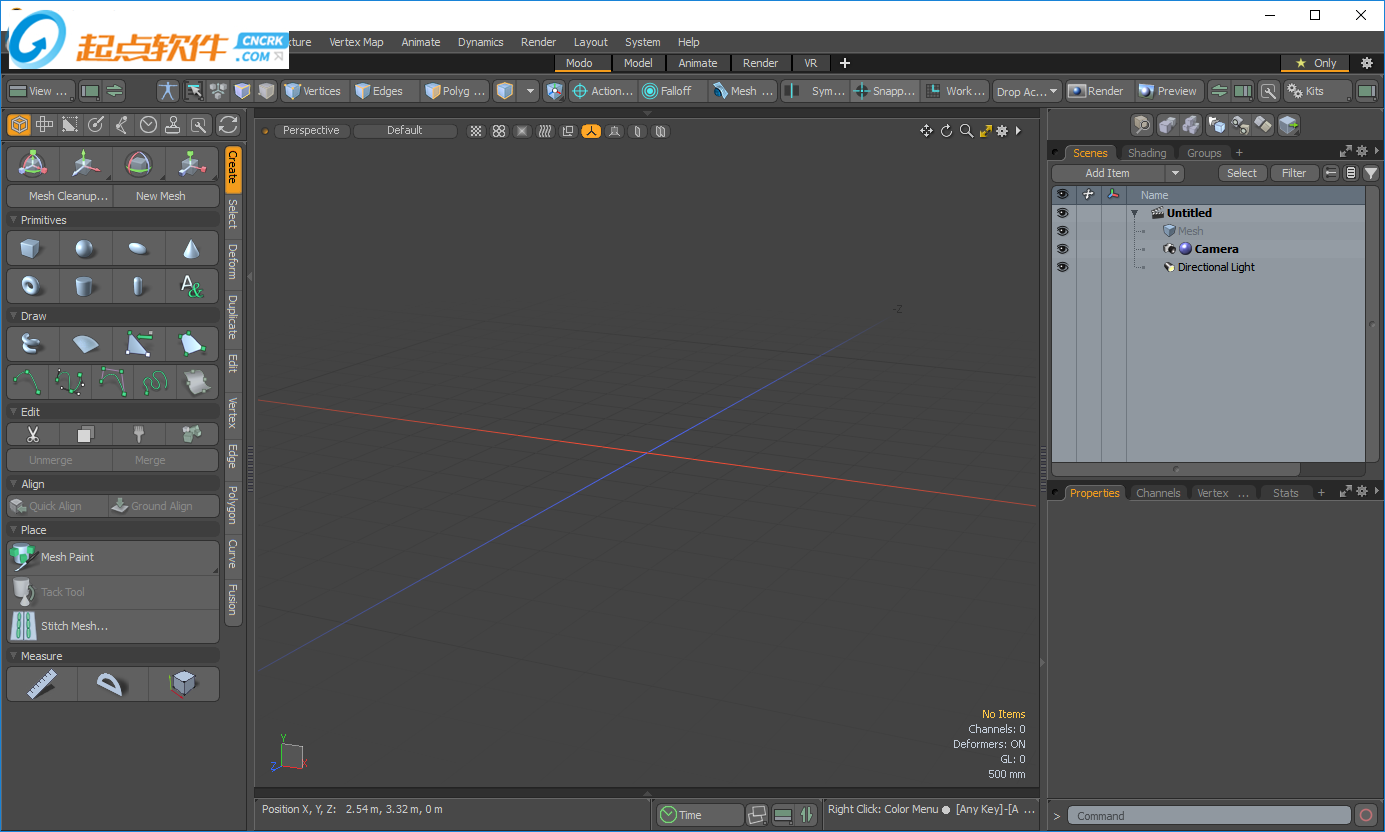Viewport: 1385px width, 832px height.
Task: Click the Command input field
Action: 1209,816
